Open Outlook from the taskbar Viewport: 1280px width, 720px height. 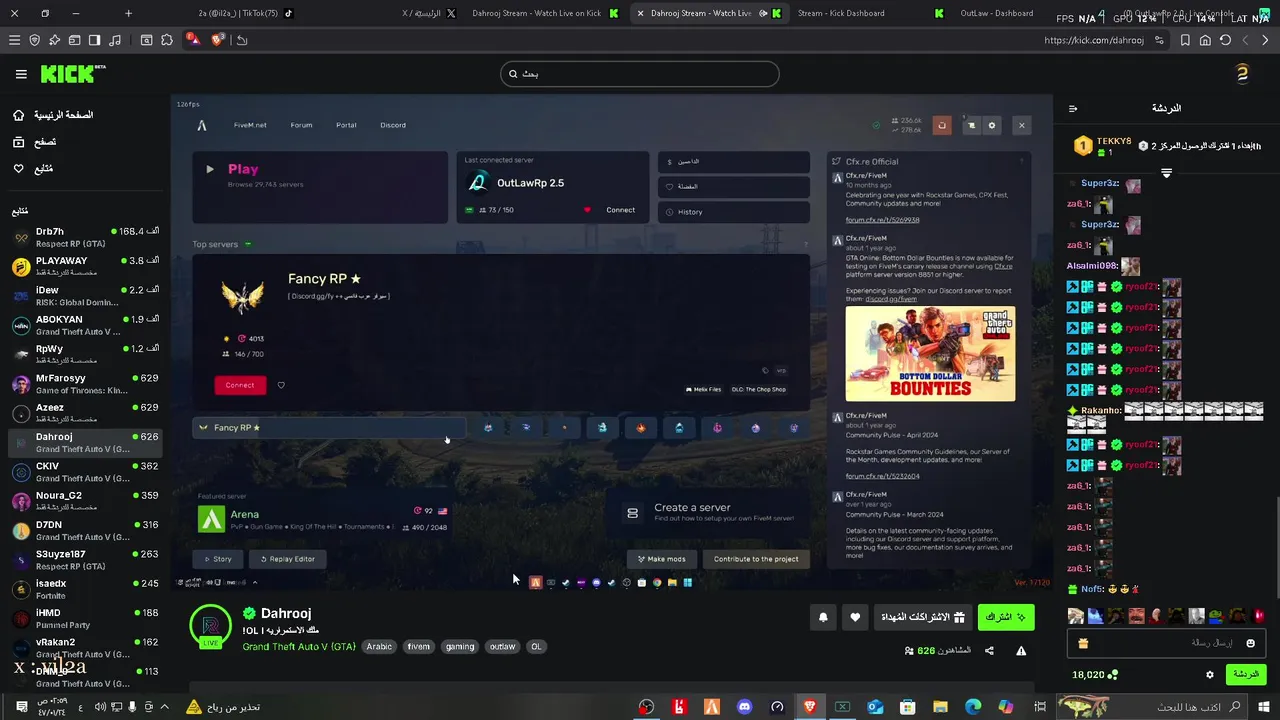875,707
